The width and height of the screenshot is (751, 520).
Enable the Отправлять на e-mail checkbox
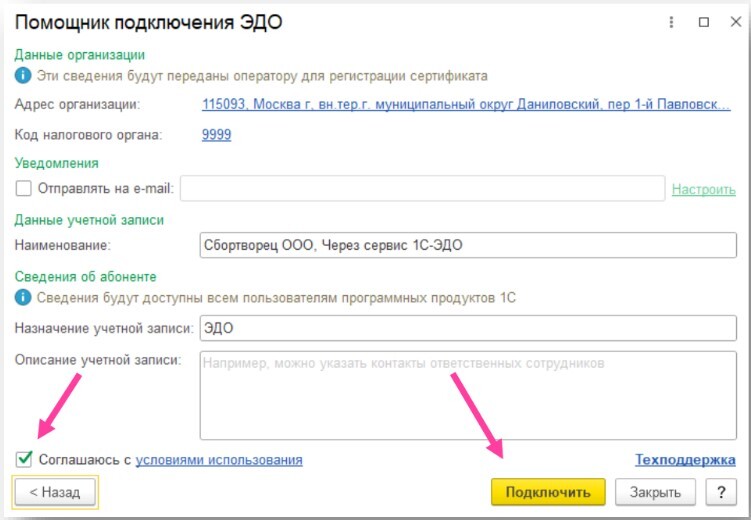coord(24,188)
